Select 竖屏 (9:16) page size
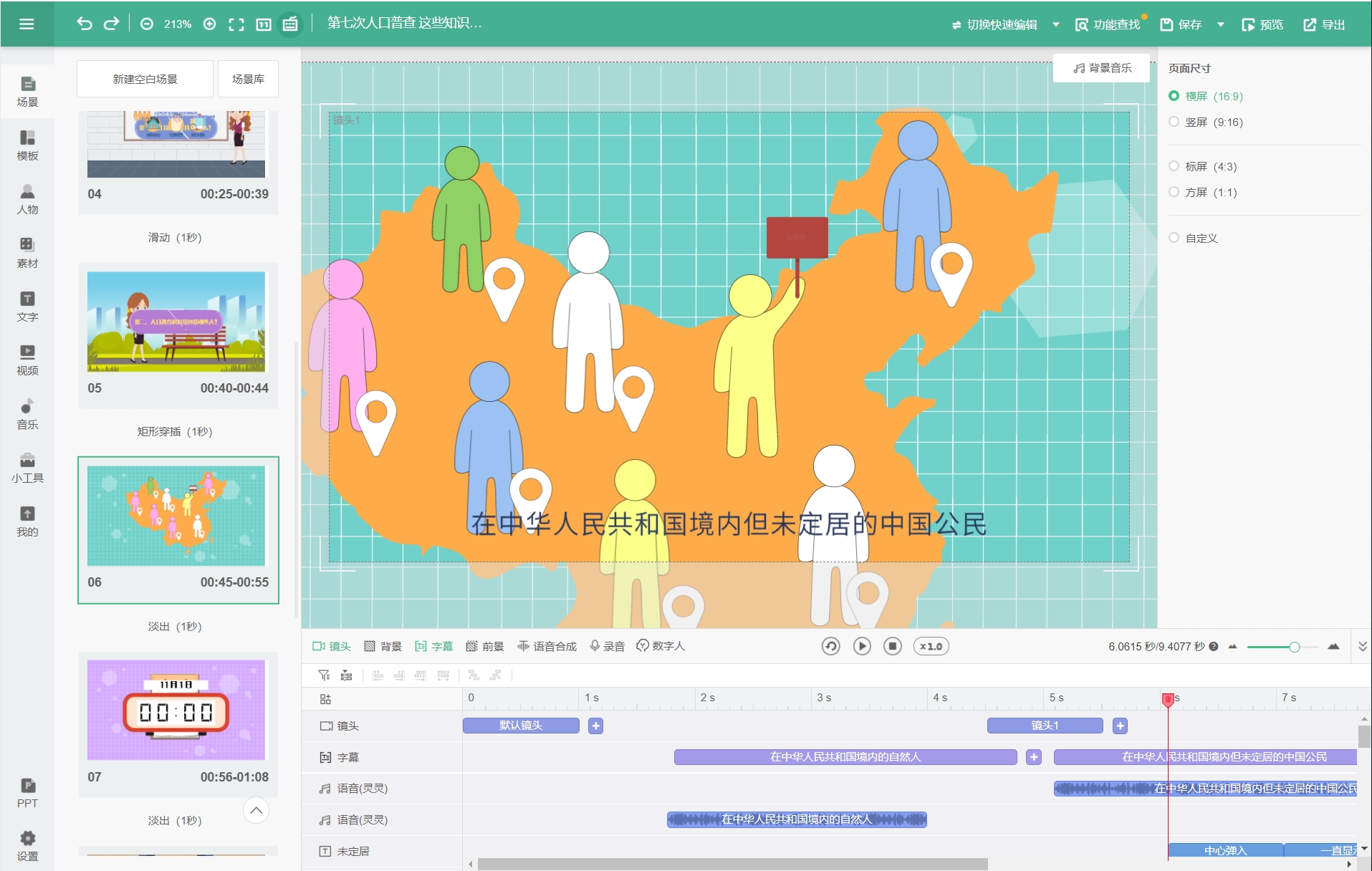The height and width of the screenshot is (871, 1372). 1206,122
